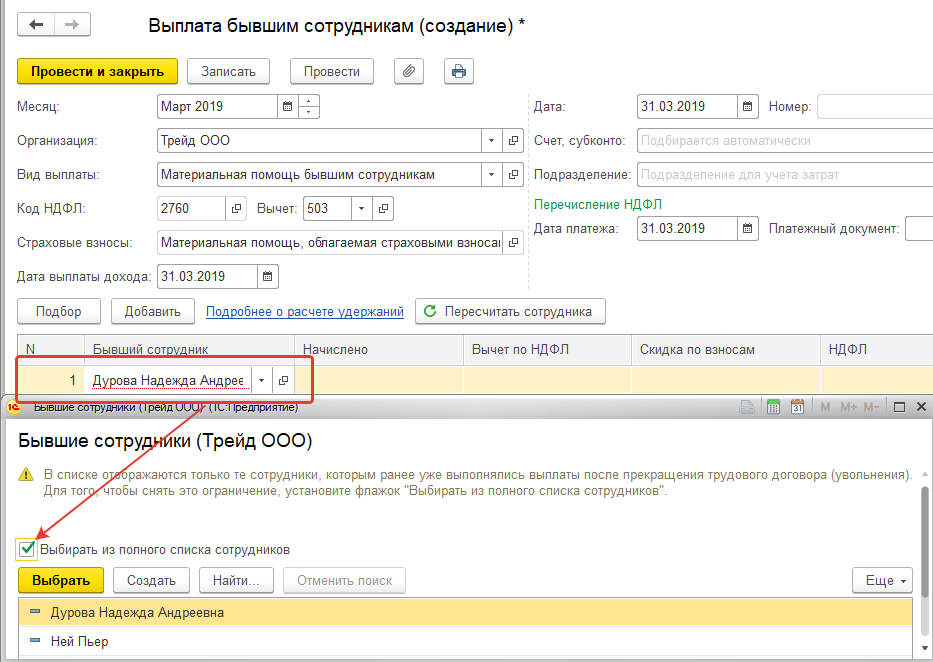
Task: Open the Код НДФЛ 2760 record via its open icon
Action: pos(236,209)
